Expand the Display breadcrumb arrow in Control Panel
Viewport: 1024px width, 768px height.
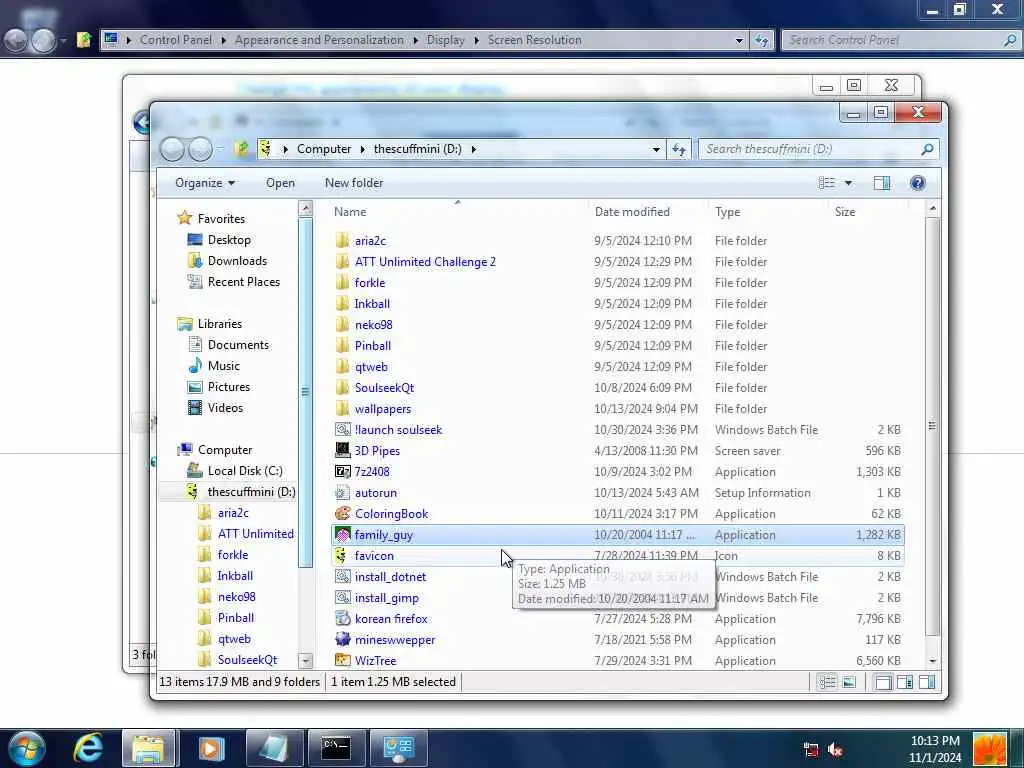click(x=476, y=40)
